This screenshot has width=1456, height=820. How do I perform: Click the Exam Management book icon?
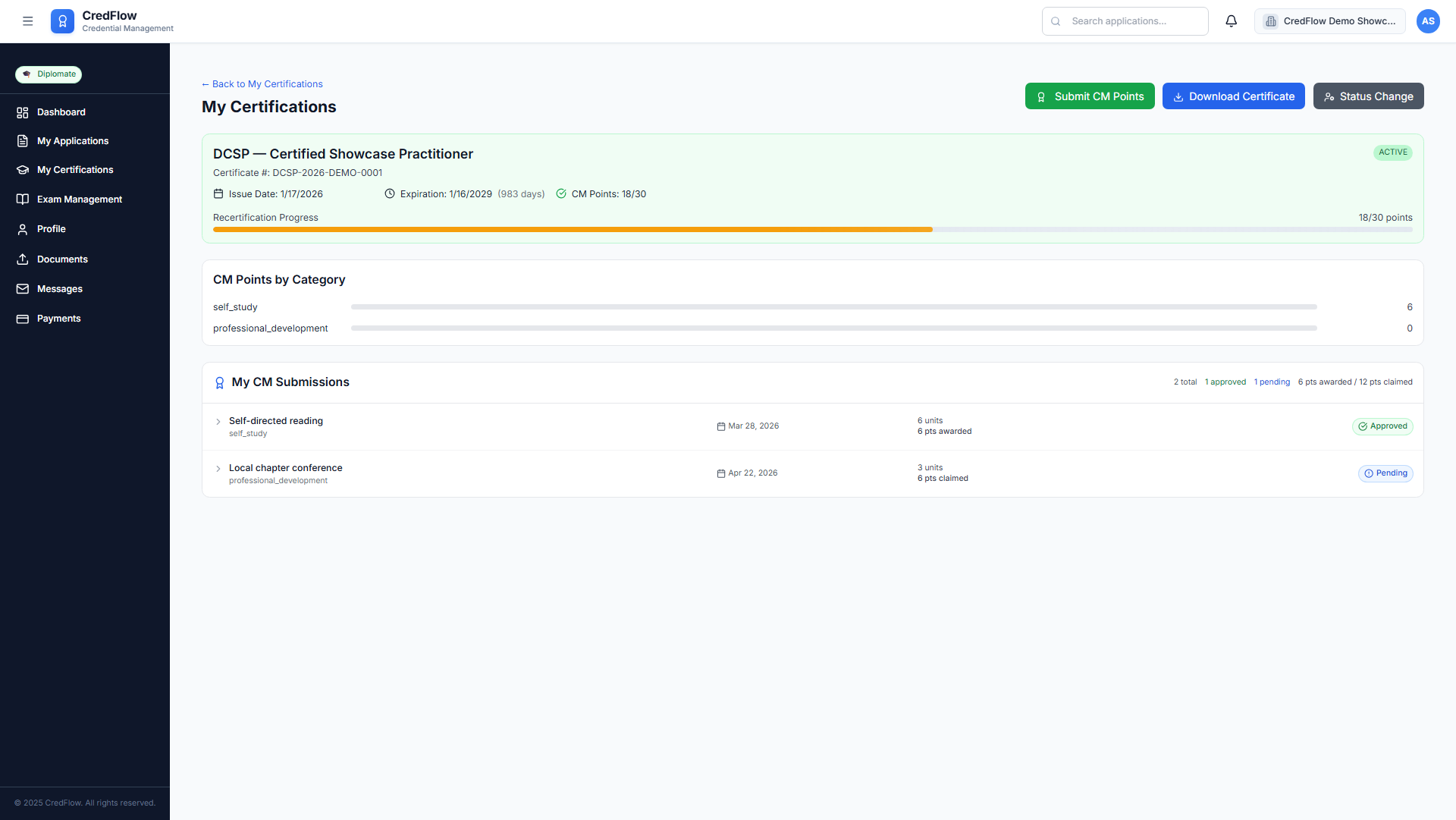(x=23, y=200)
